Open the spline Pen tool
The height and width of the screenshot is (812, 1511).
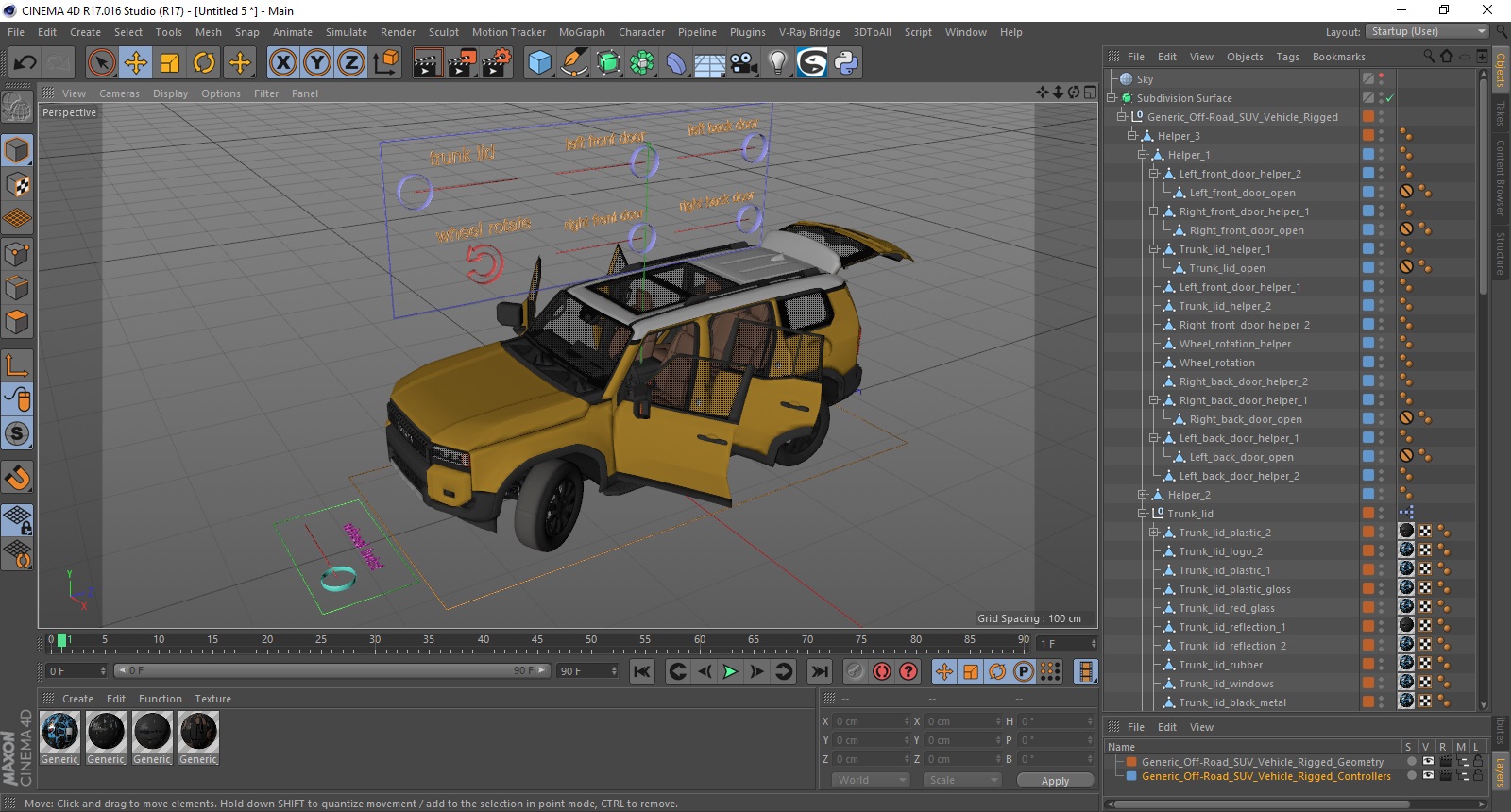coord(574,63)
